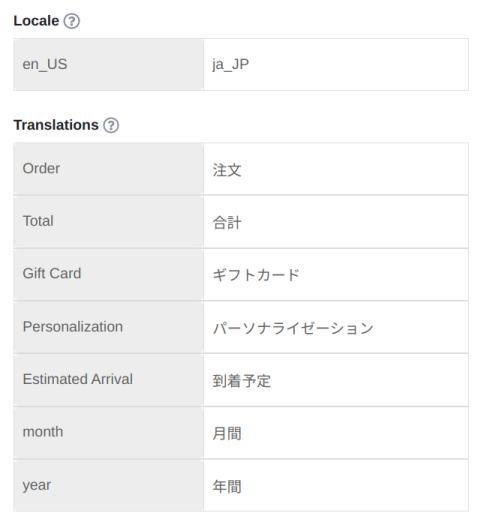
Task: Edit the 合計 translation field for Total
Action: tap(336, 222)
